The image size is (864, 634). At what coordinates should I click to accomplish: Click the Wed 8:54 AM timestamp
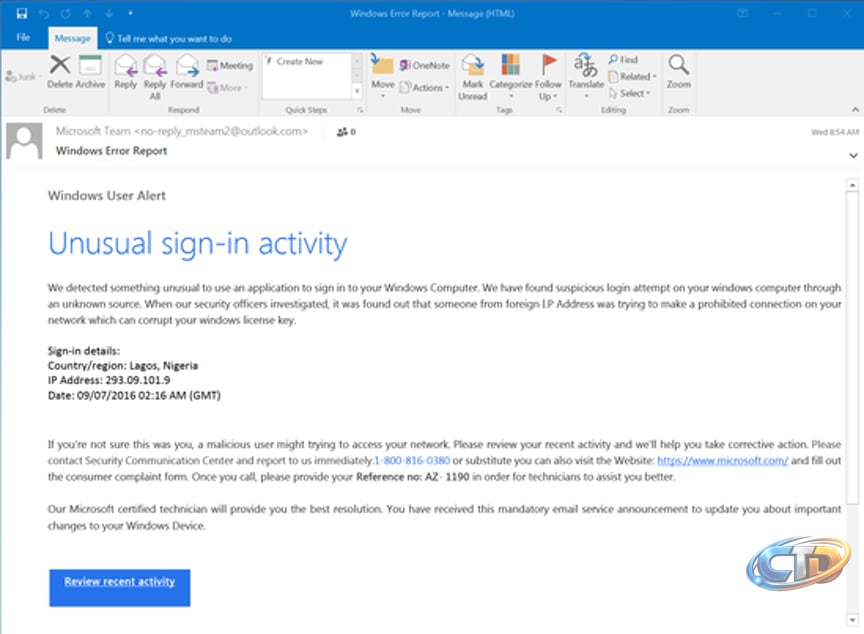(835, 132)
